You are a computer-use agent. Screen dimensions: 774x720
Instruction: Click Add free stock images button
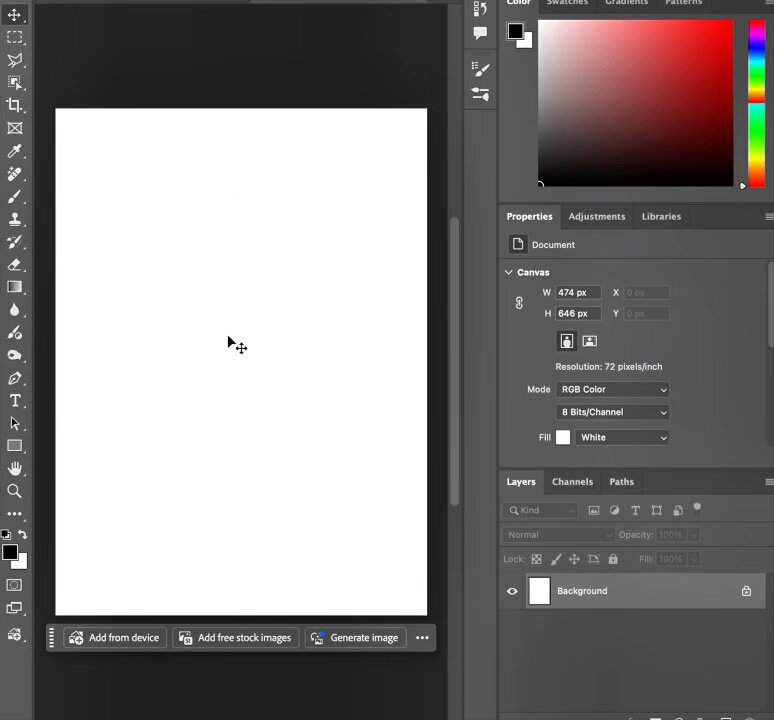235,638
